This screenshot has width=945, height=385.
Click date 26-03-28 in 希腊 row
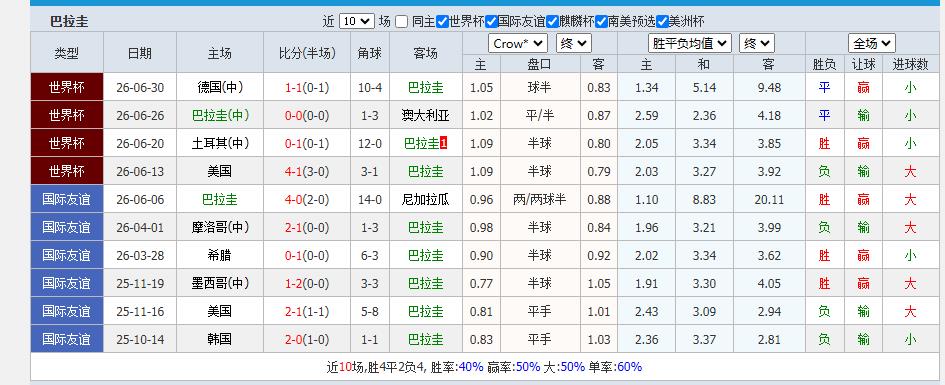140,255
